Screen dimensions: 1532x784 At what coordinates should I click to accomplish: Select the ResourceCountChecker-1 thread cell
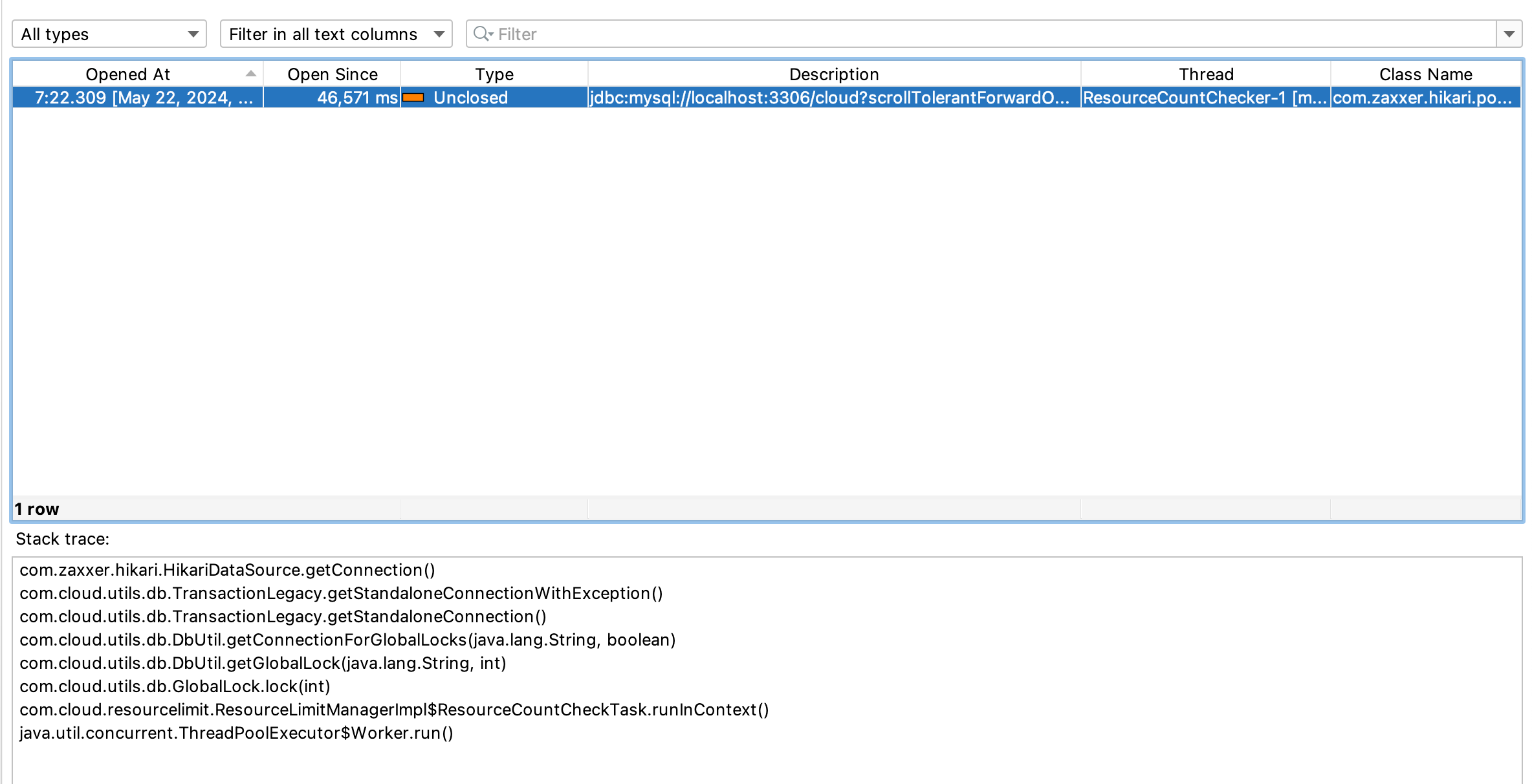(x=1205, y=98)
